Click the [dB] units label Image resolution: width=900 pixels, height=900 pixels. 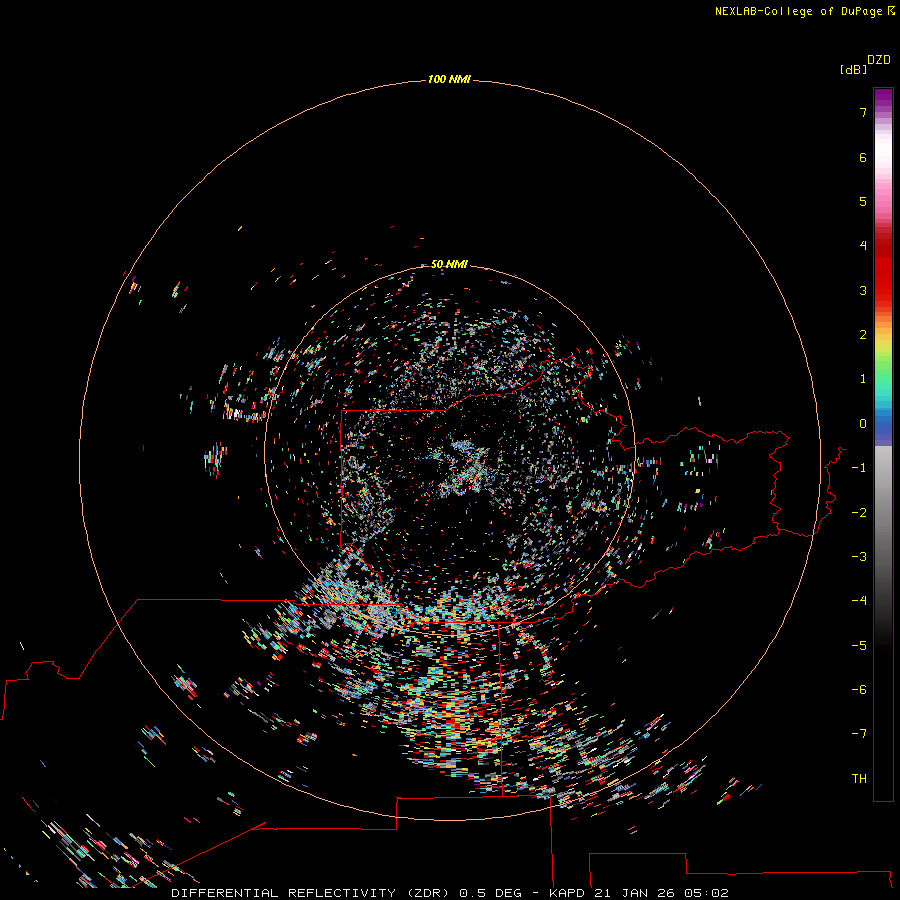(854, 69)
